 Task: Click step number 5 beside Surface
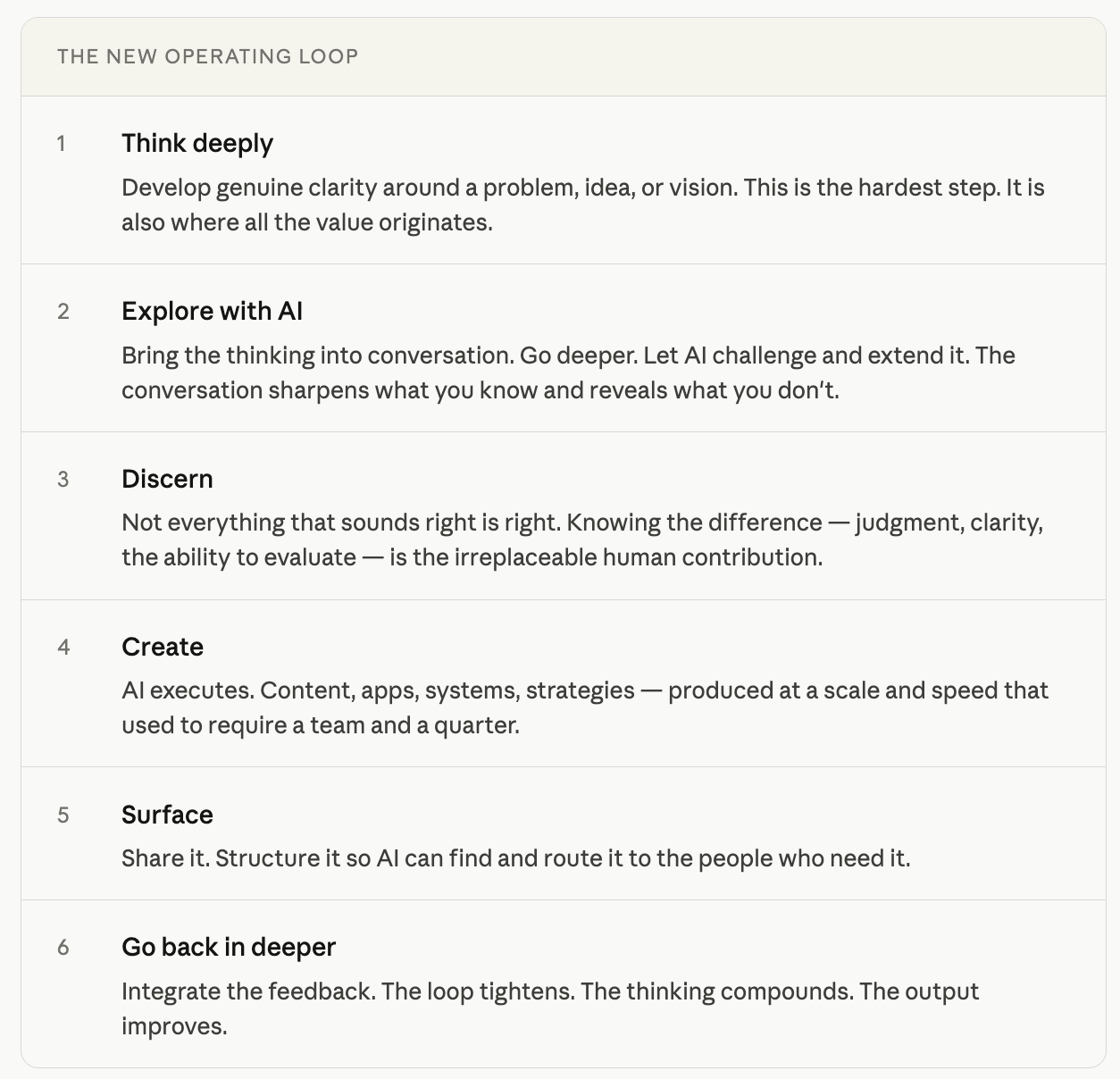click(x=63, y=816)
